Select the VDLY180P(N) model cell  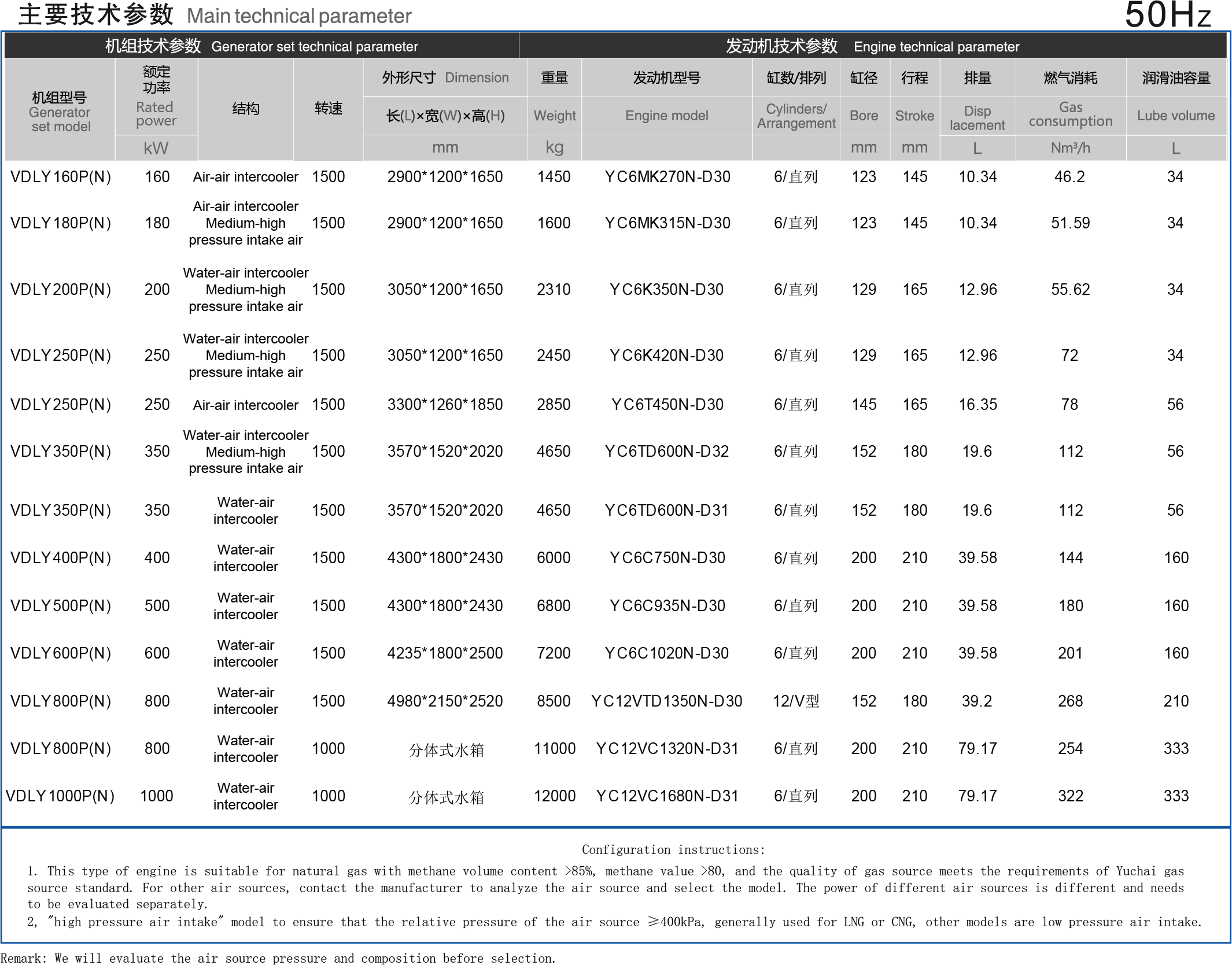point(60,223)
